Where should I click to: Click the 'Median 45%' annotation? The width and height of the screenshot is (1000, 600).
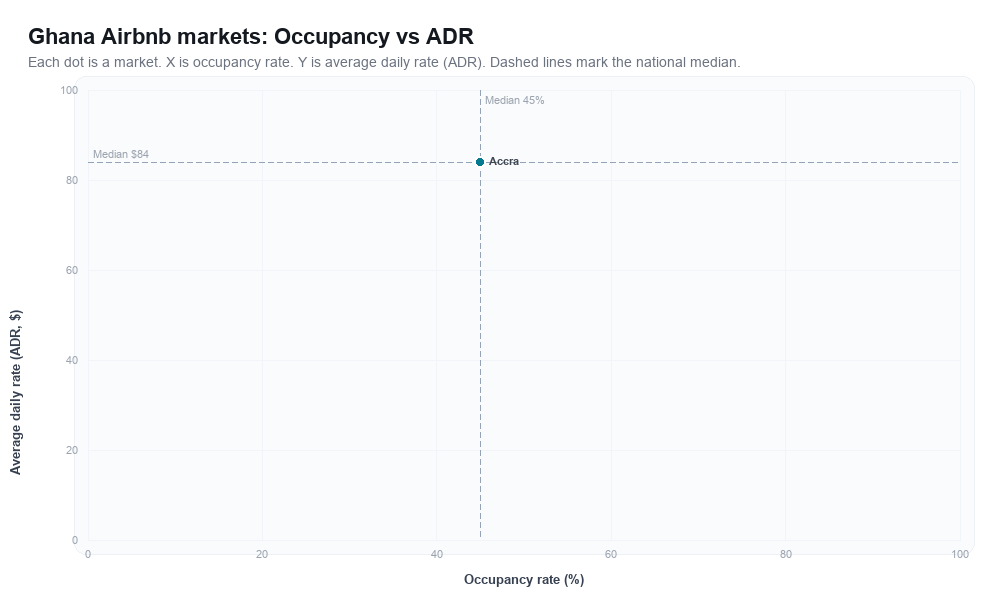(x=515, y=100)
